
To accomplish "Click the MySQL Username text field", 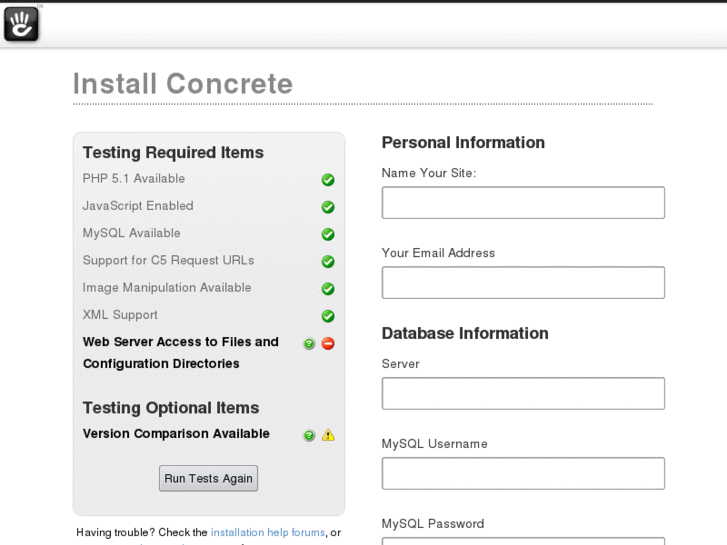I will coord(523,473).
